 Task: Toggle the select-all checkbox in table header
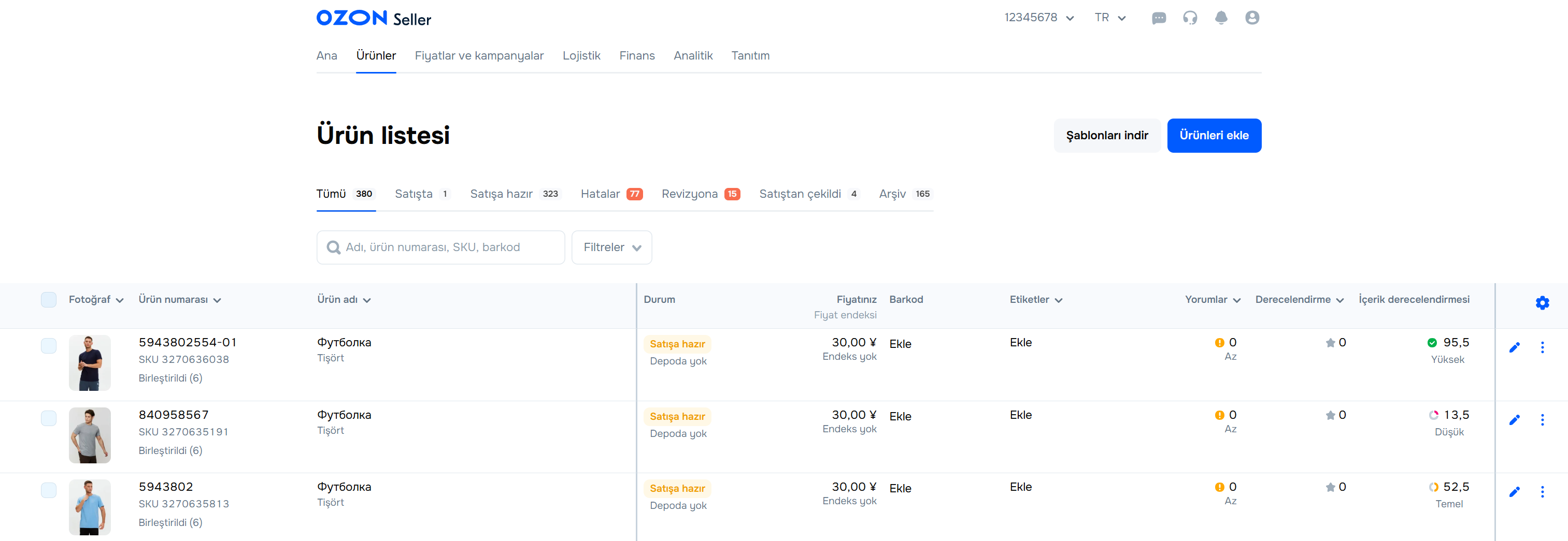coord(49,300)
